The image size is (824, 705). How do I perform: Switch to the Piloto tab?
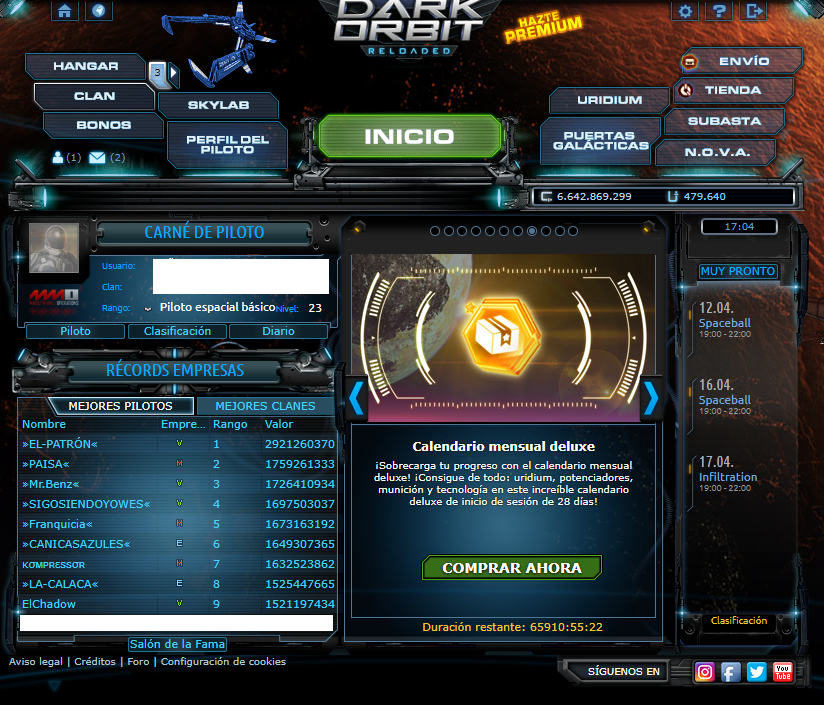(x=75, y=331)
